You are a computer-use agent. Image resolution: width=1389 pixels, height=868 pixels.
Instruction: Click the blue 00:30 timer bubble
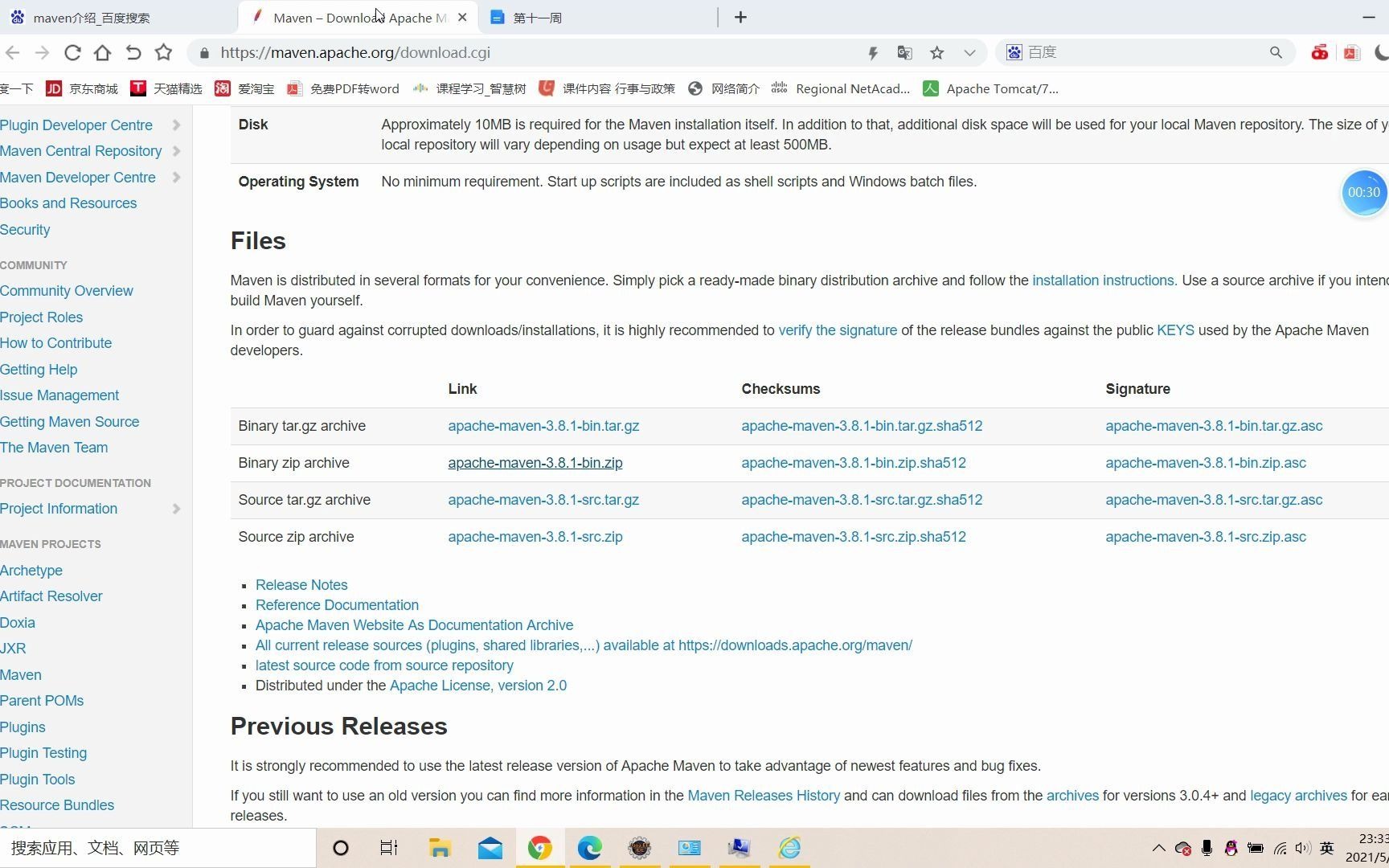pyautogui.click(x=1364, y=193)
